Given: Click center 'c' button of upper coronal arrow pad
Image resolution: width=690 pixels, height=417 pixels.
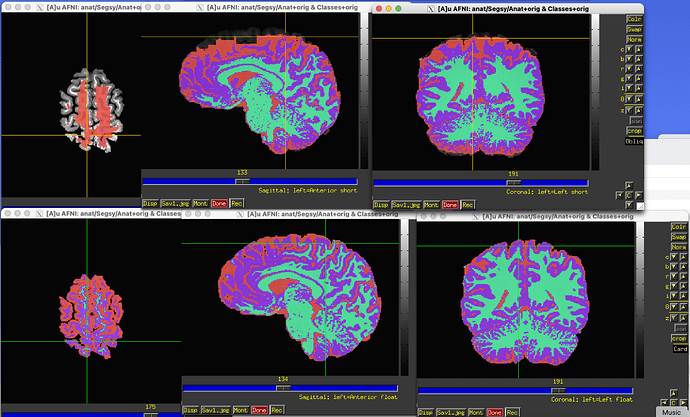Looking at the screenshot, I should point(629,195).
